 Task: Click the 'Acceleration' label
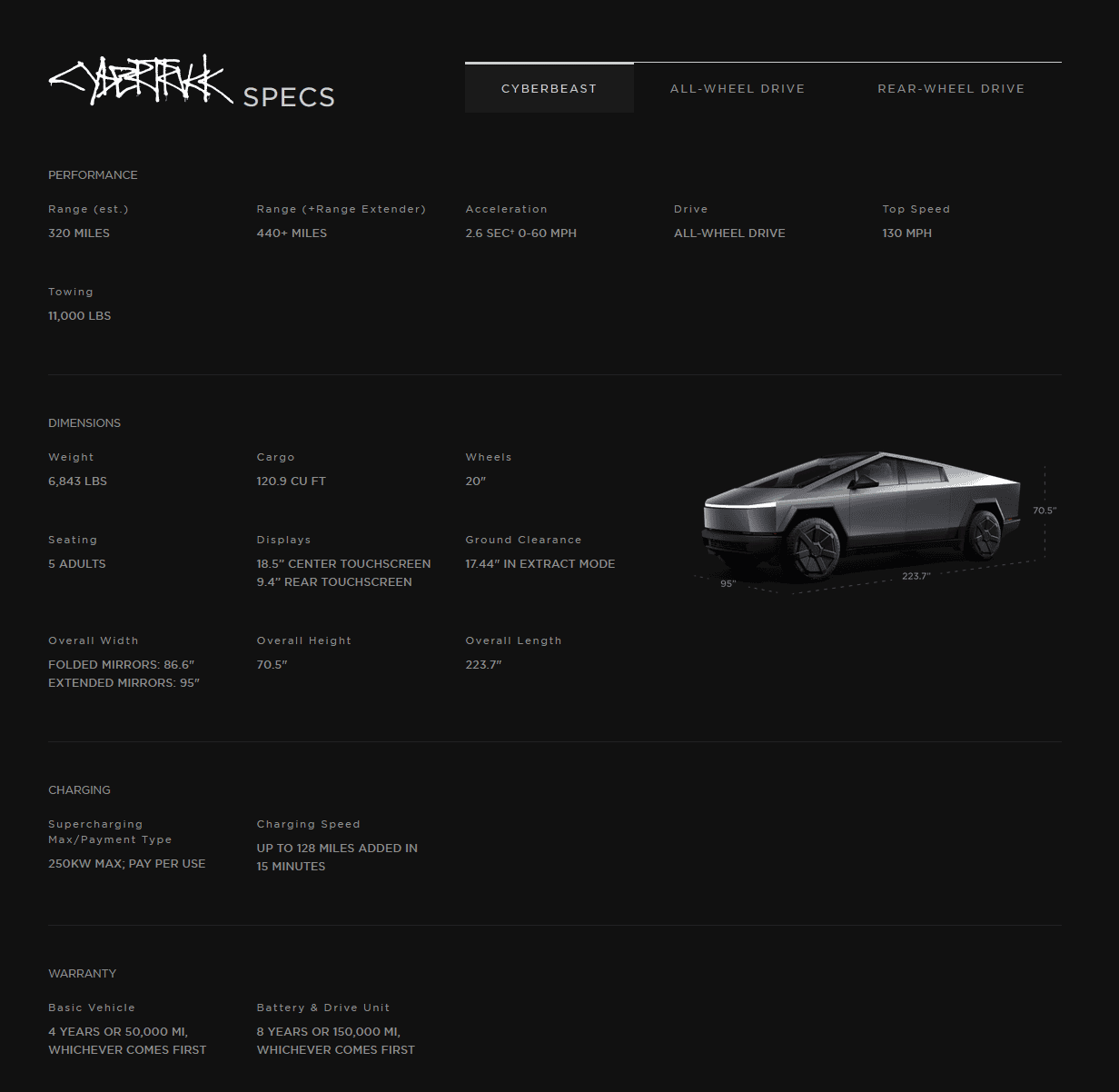tap(506, 209)
